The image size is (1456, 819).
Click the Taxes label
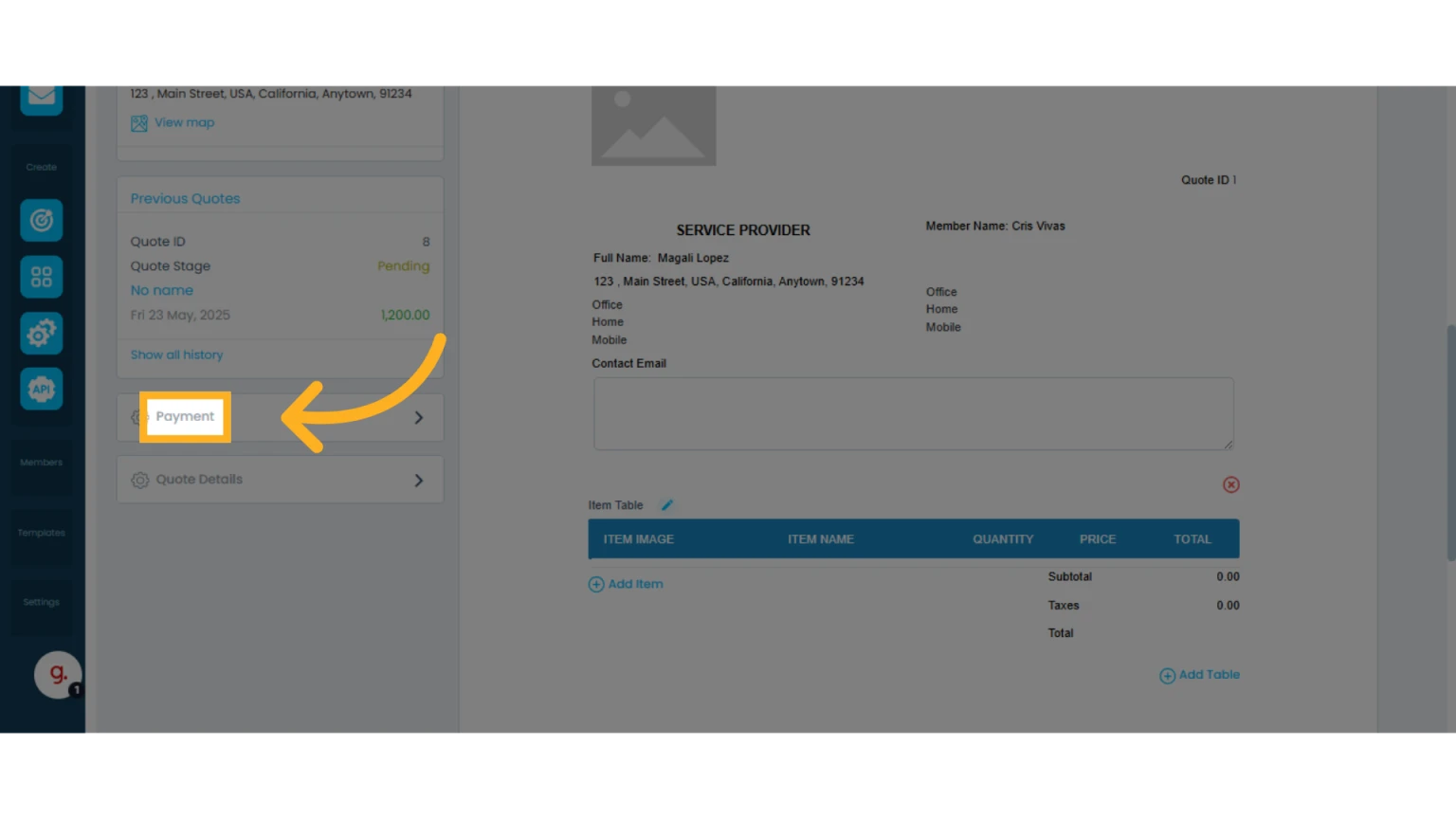click(x=1064, y=605)
